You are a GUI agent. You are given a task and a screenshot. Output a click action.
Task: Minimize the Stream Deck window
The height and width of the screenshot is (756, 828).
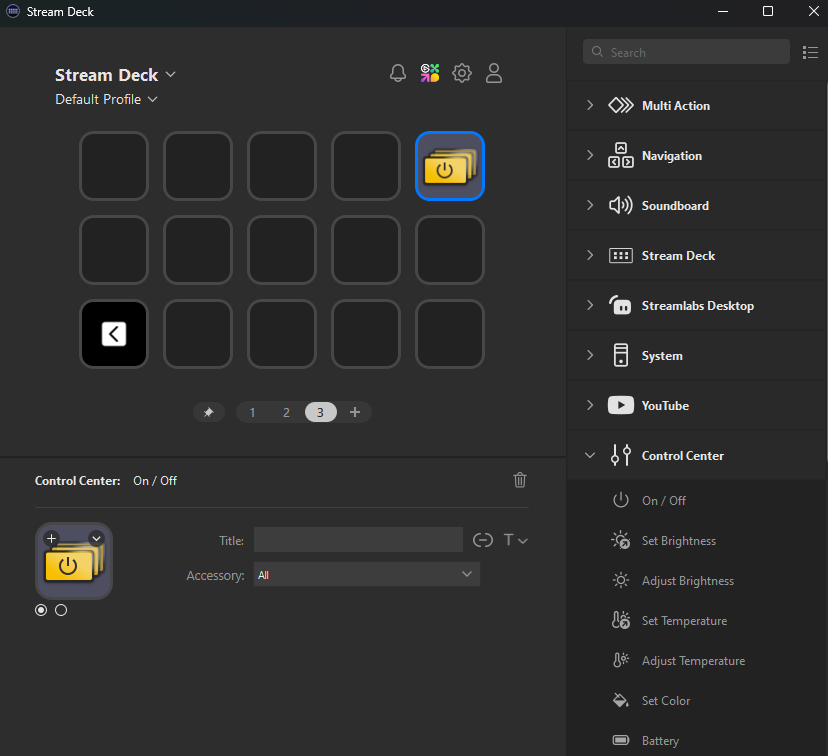(x=723, y=11)
